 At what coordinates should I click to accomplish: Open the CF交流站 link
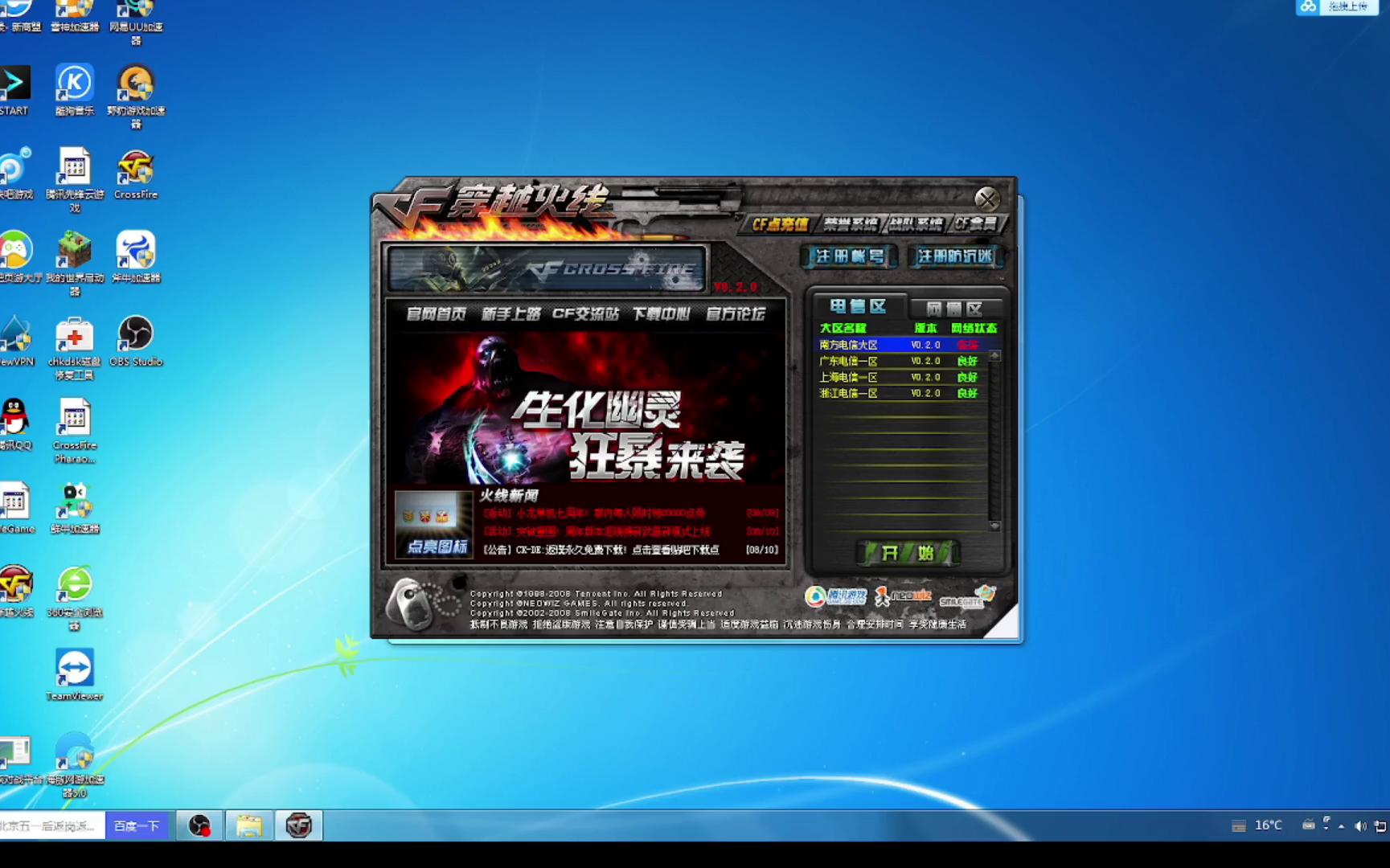click(586, 313)
